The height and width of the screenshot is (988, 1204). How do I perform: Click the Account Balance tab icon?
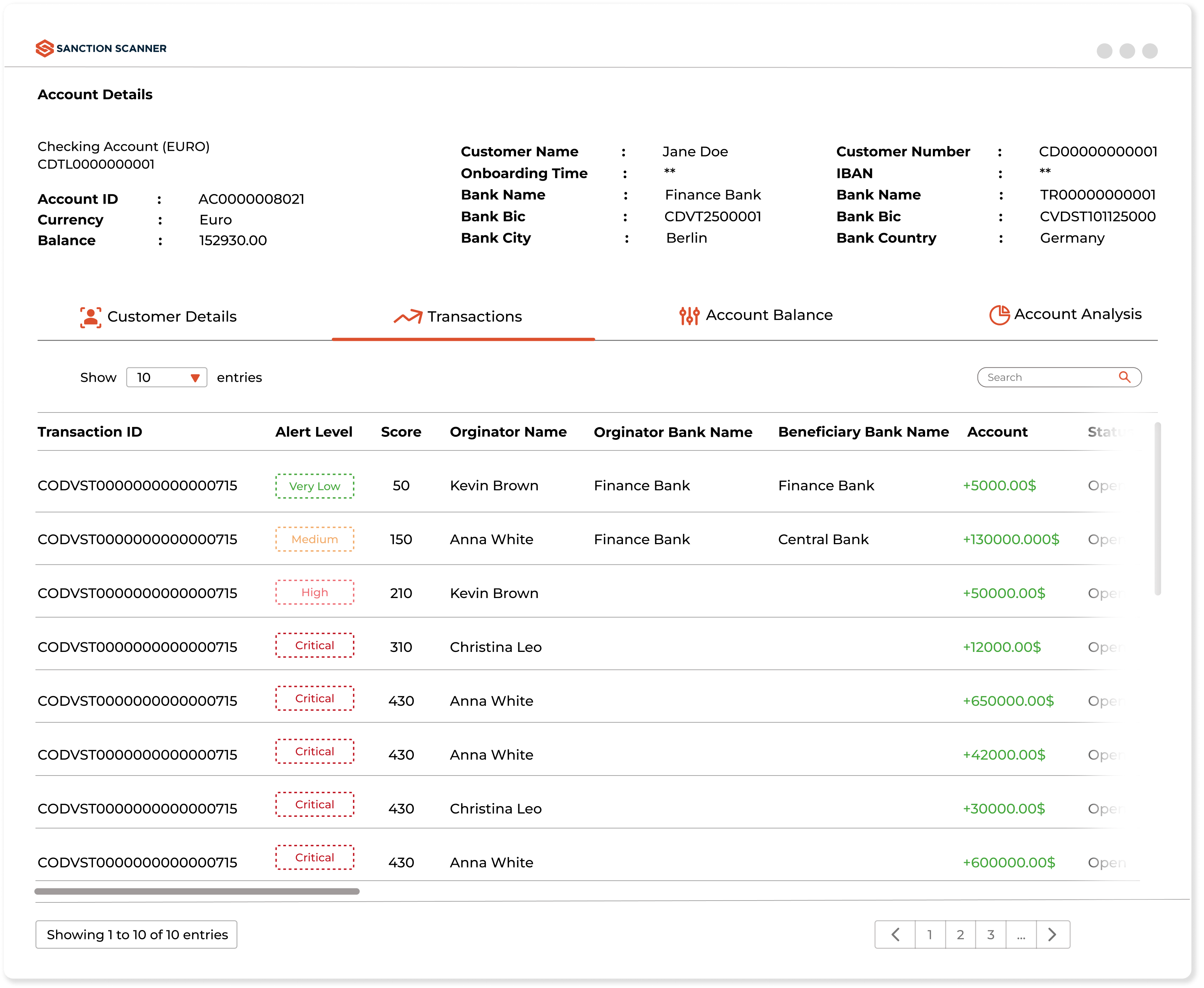point(690,315)
